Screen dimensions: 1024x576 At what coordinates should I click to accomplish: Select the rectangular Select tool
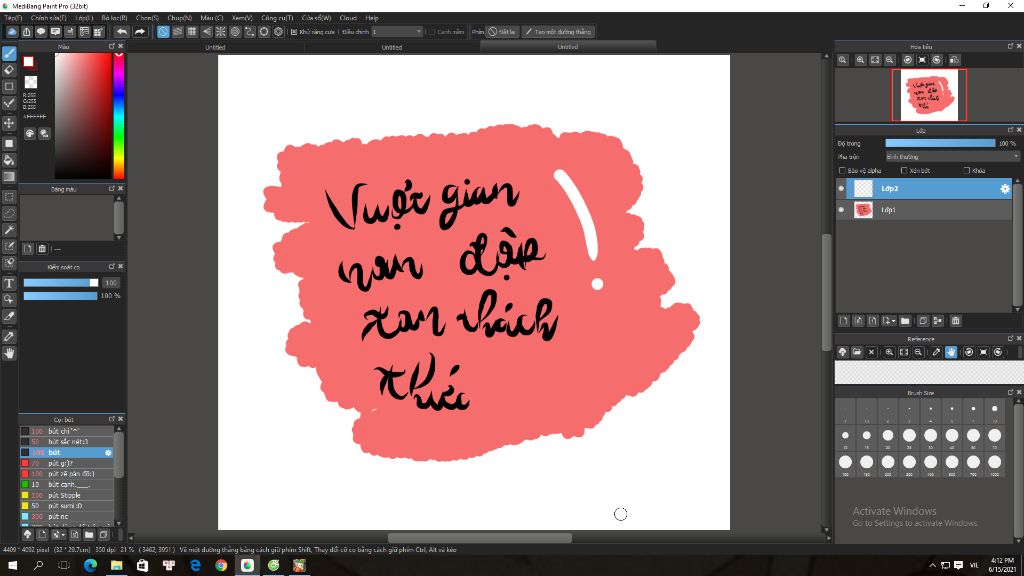[9, 197]
